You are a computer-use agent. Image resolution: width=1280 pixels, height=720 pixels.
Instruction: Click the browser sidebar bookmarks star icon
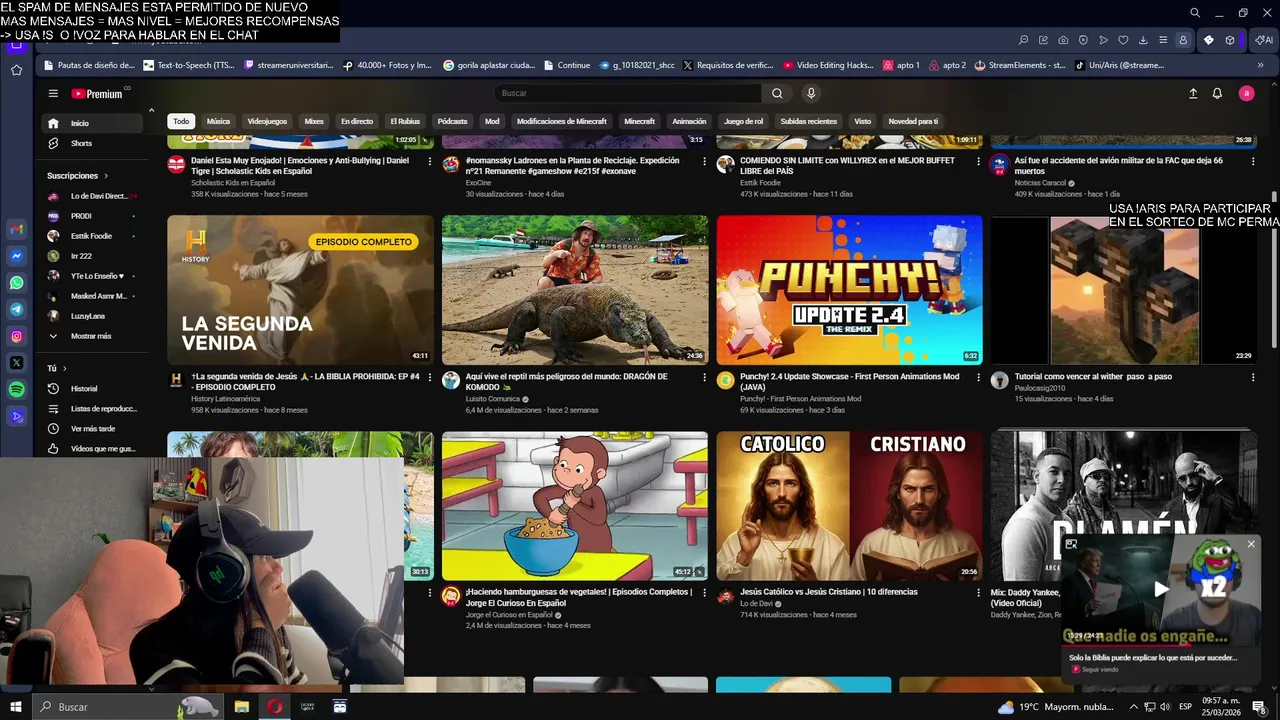pos(16,70)
